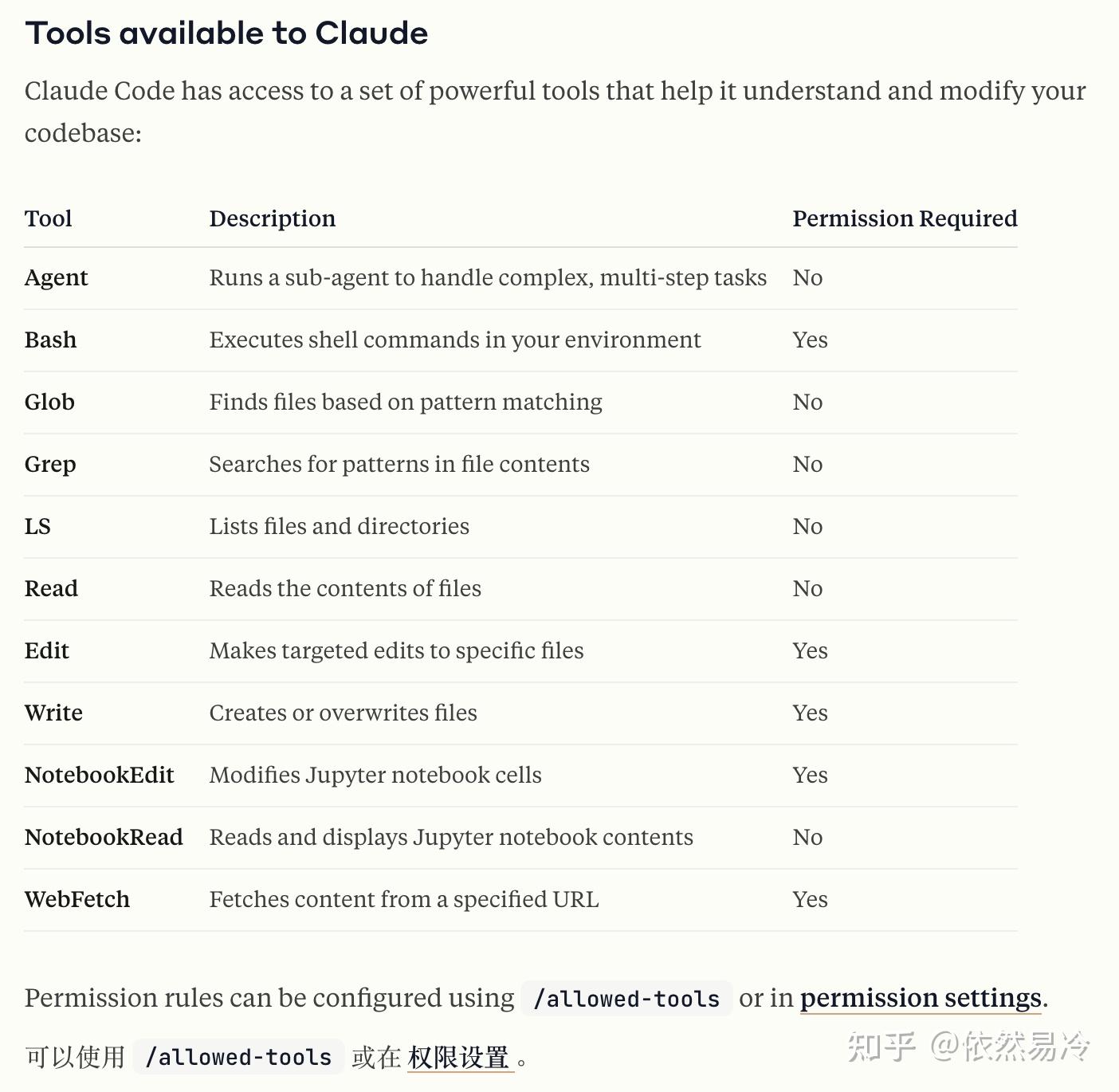Screen dimensions: 1119x1092
Task: Click the Read row's No permission value
Action: pyautogui.click(x=807, y=588)
